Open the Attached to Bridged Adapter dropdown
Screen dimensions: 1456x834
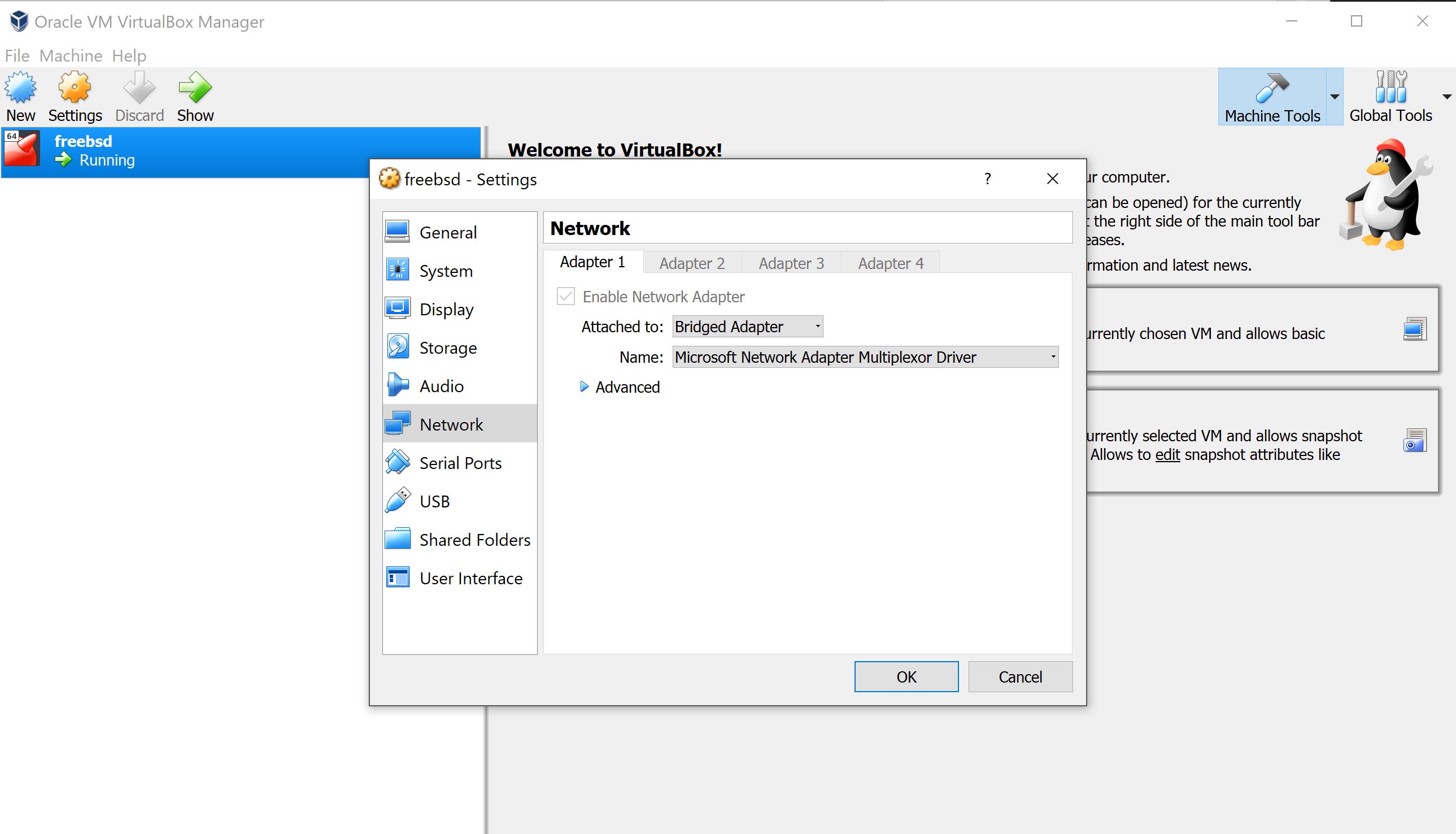point(747,327)
